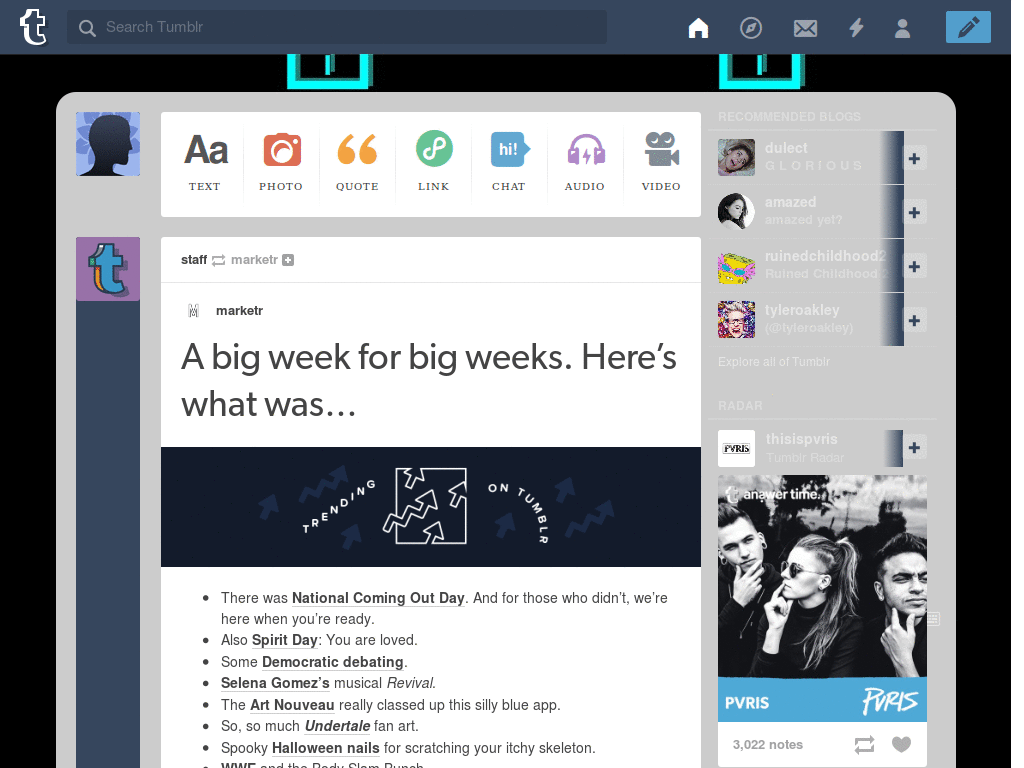Click the Tumblr logo in header
This screenshot has width=1024, height=768.
(33, 27)
